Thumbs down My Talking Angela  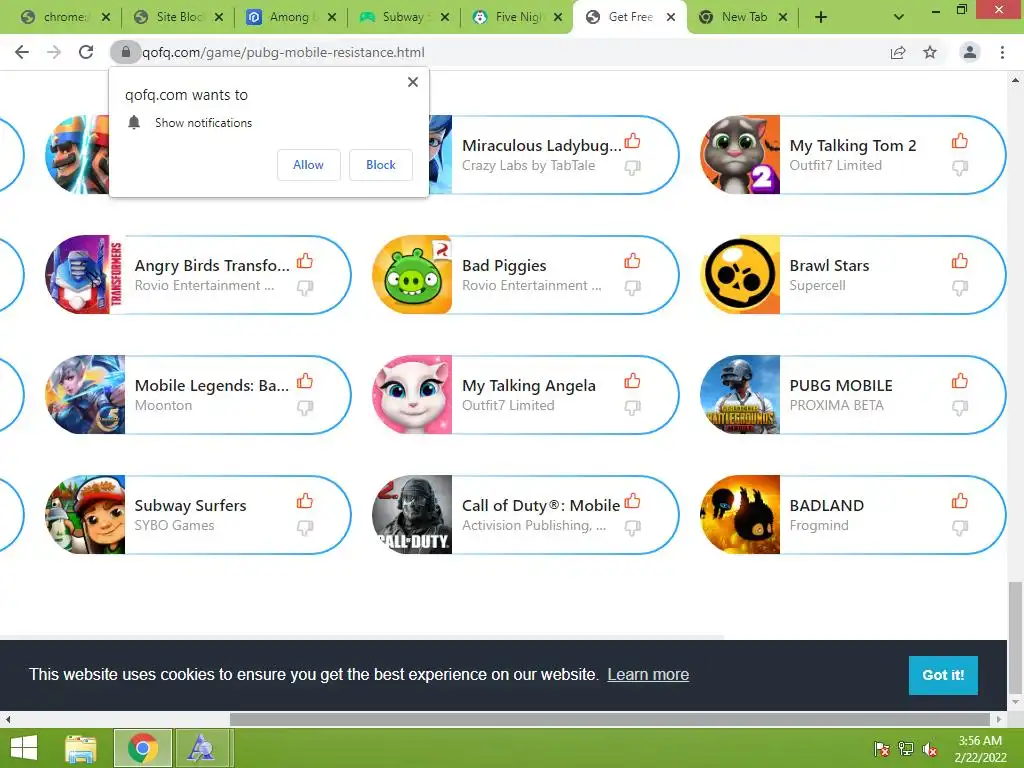[632, 408]
